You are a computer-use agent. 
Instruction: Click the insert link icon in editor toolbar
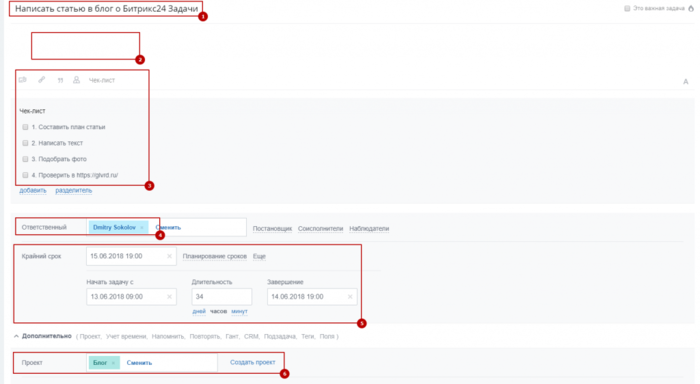(42, 80)
